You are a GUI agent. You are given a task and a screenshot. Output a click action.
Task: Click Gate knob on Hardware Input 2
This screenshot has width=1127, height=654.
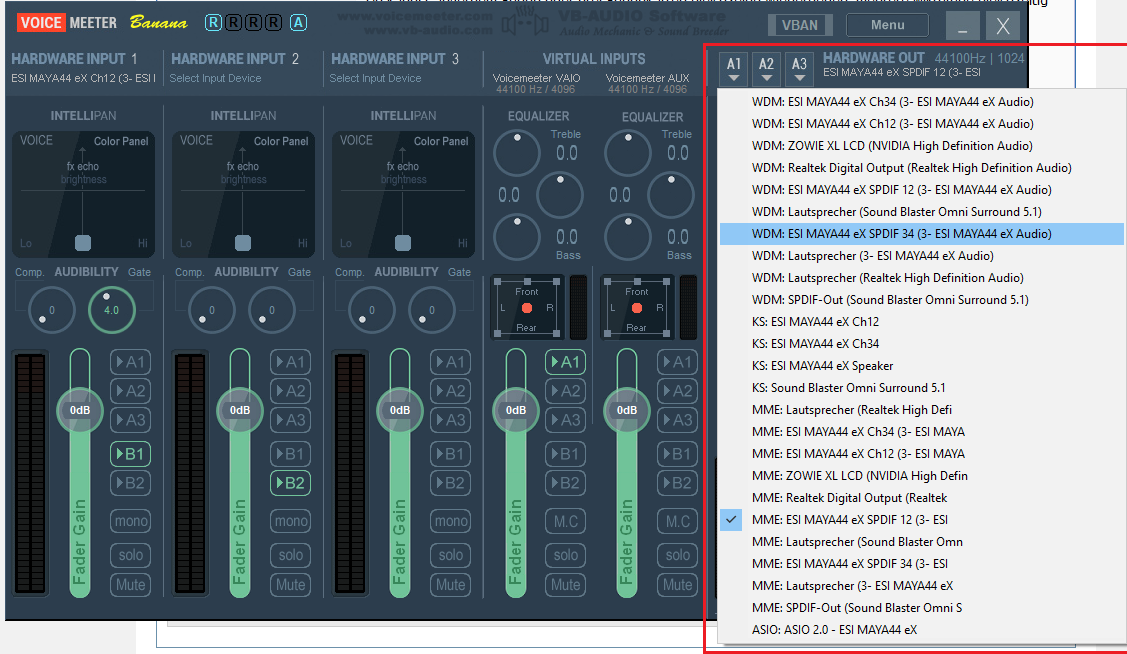pyautogui.click(x=272, y=310)
